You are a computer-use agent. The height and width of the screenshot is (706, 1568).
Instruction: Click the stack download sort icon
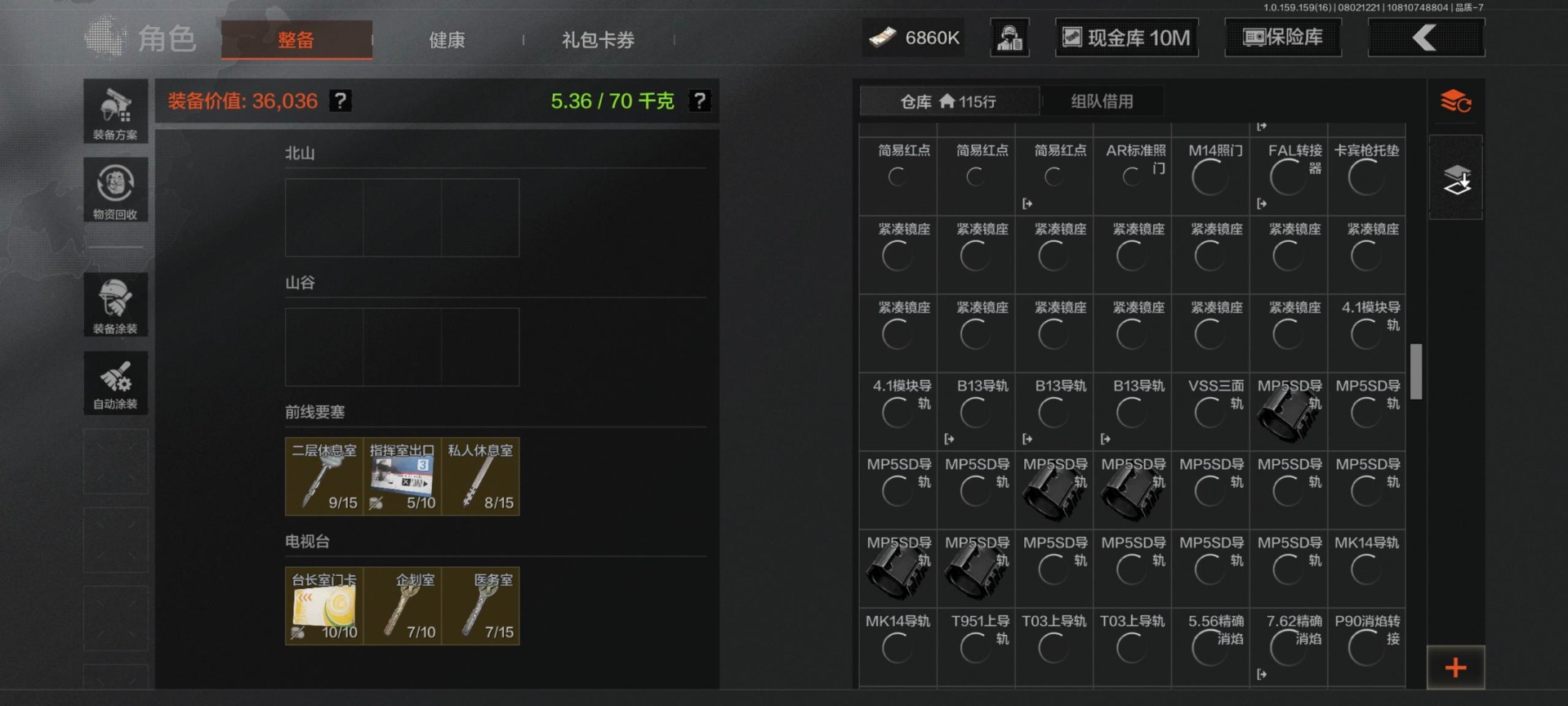click(x=1456, y=178)
